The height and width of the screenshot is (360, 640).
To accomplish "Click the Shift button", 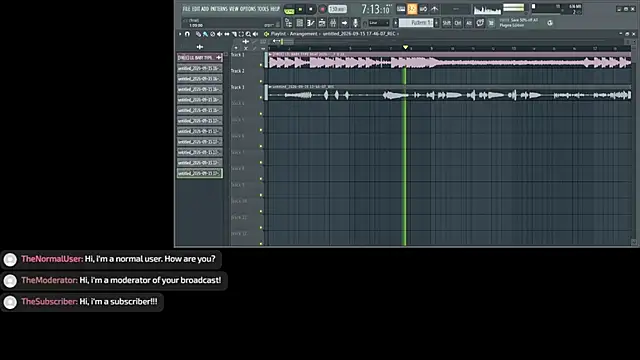I will click(447, 23).
